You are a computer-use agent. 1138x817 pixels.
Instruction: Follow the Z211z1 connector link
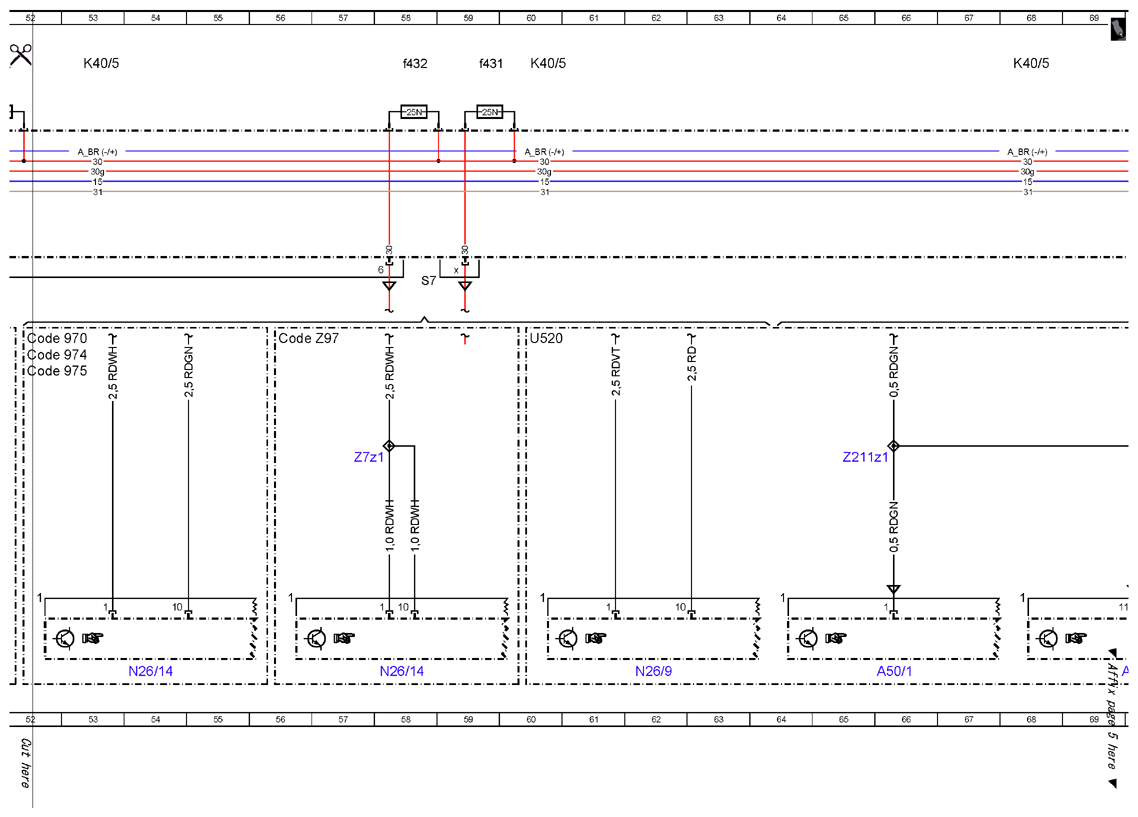pos(865,457)
